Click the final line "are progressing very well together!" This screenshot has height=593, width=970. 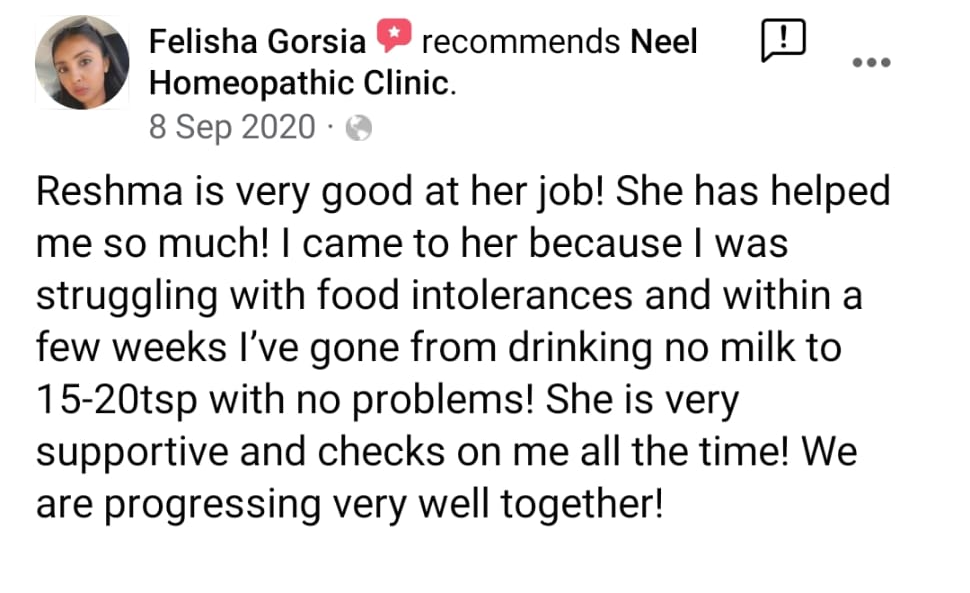[x=349, y=505]
